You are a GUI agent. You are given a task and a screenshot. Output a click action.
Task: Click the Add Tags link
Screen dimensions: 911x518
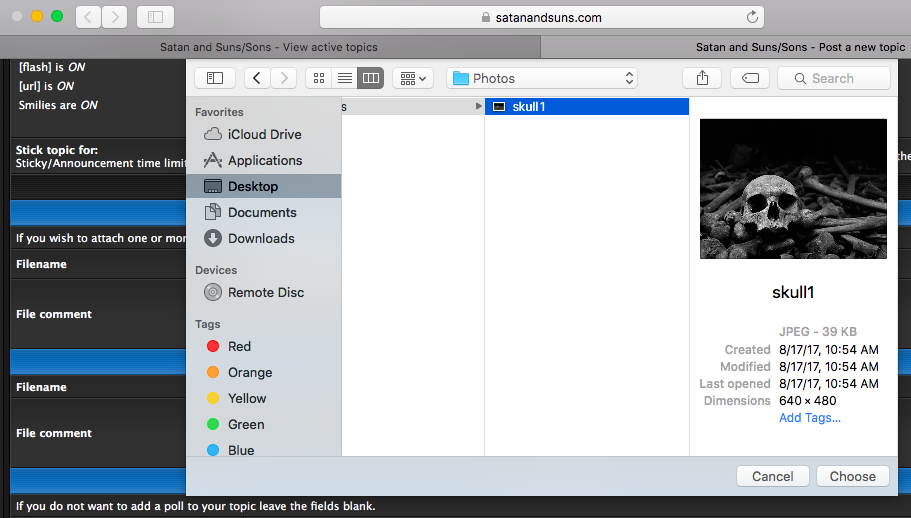click(809, 418)
